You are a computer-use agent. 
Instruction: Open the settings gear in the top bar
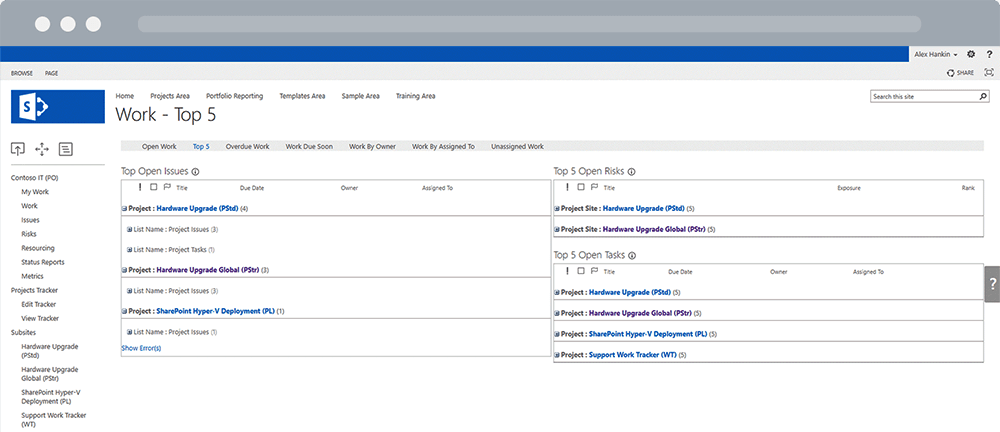click(971, 54)
